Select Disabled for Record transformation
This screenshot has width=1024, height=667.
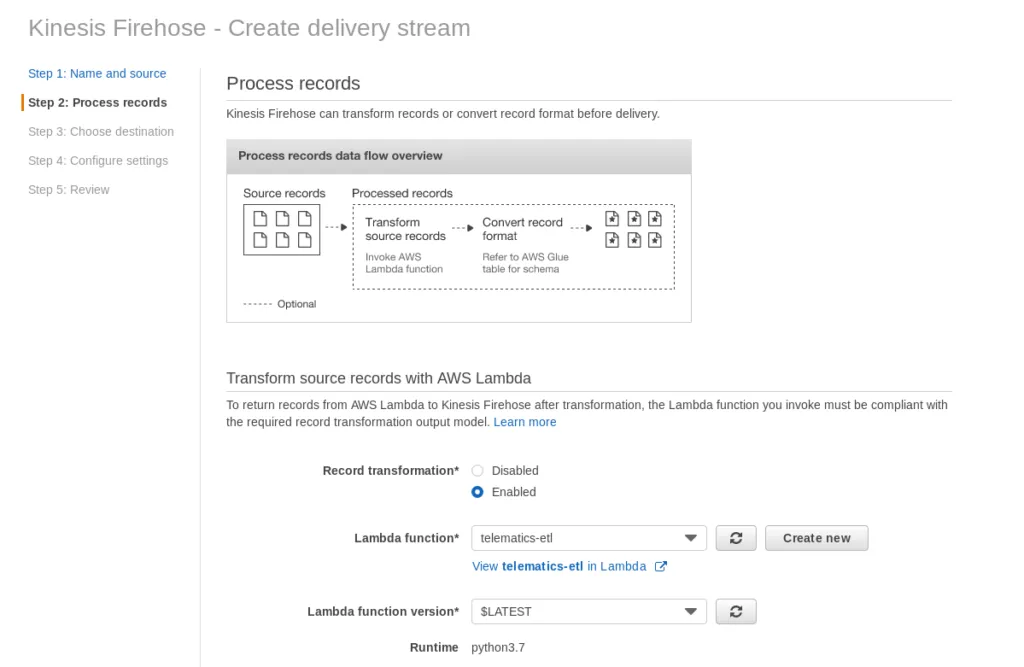pos(478,470)
